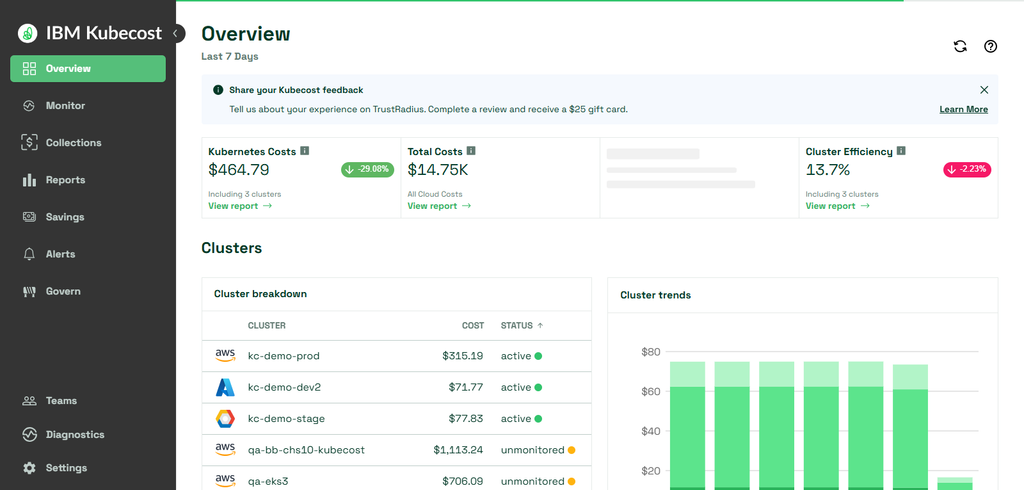Image resolution: width=1024 pixels, height=490 pixels.
Task: Click the AWS icon for qa-bb-chs10-kubecost
Action: point(225,450)
